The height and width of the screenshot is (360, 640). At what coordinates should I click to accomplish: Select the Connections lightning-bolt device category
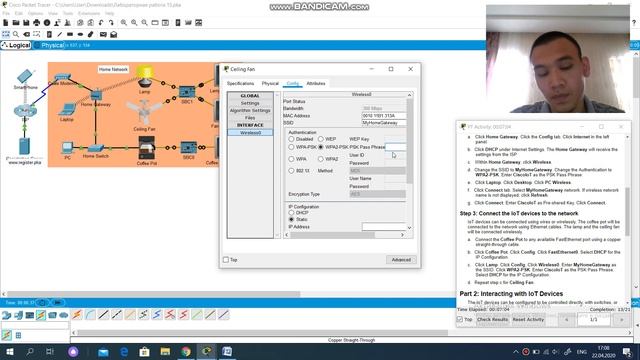click(x=41, y=315)
